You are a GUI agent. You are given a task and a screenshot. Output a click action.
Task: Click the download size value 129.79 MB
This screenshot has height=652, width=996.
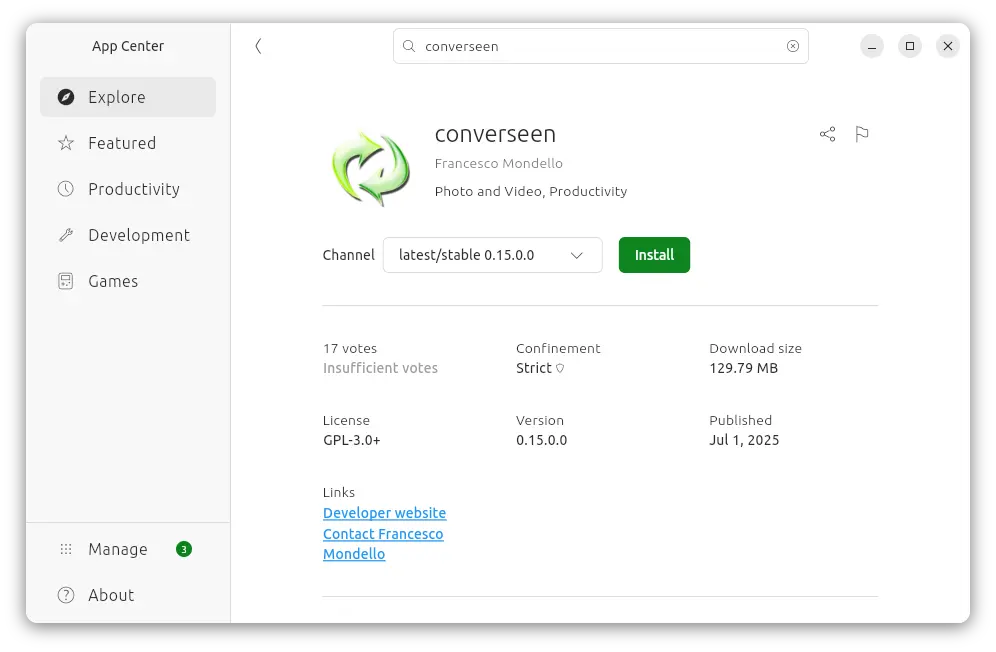[x=743, y=368]
